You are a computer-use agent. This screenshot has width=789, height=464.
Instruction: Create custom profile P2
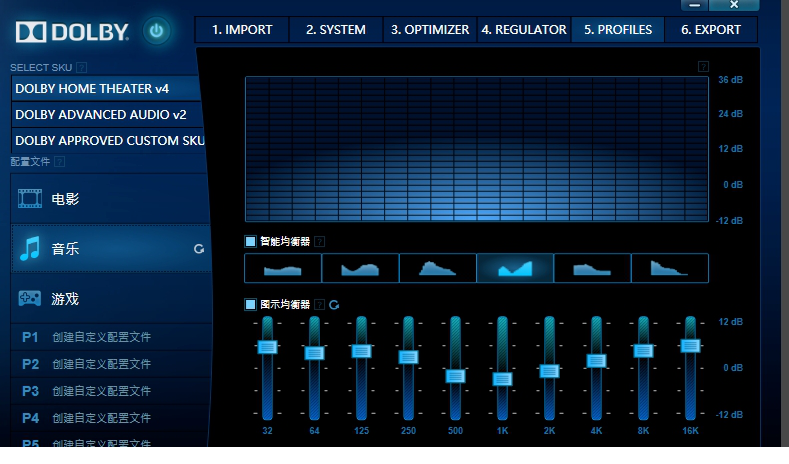pyautogui.click(x=111, y=364)
